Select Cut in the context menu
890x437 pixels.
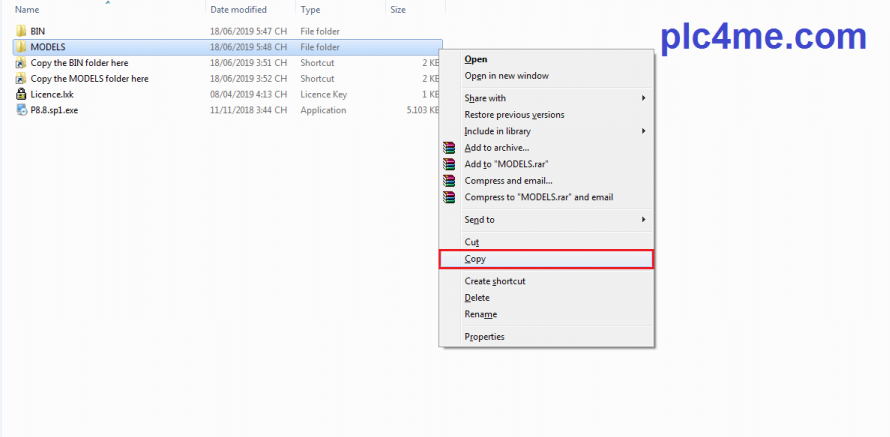[x=472, y=242]
